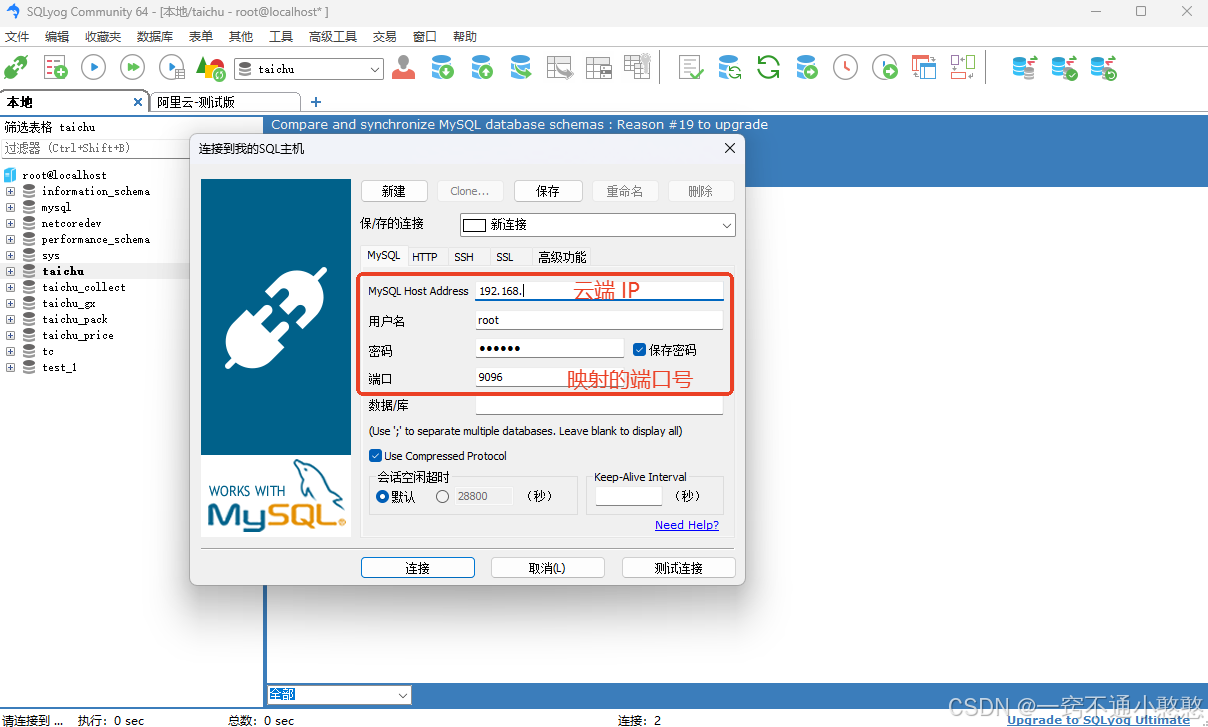Expand the test_1 database node

pyautogui.click(x=10, y=367)
